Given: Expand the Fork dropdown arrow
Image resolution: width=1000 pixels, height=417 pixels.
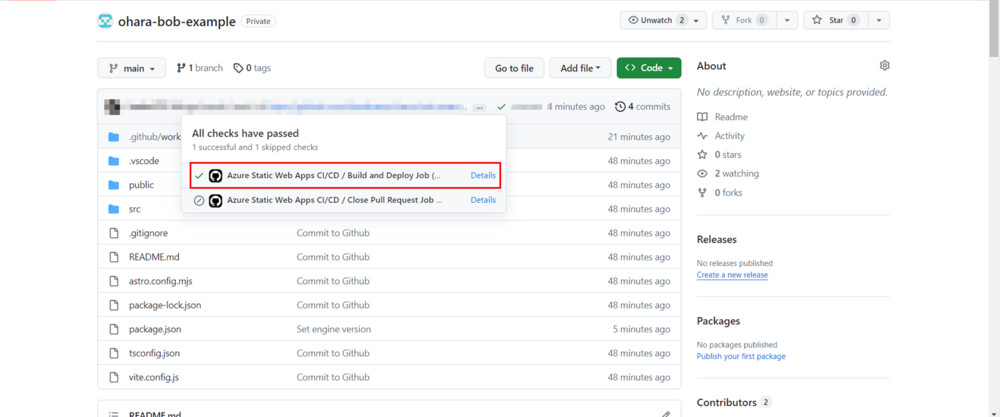Looking at the screenshot, I should tap(788, 20).
